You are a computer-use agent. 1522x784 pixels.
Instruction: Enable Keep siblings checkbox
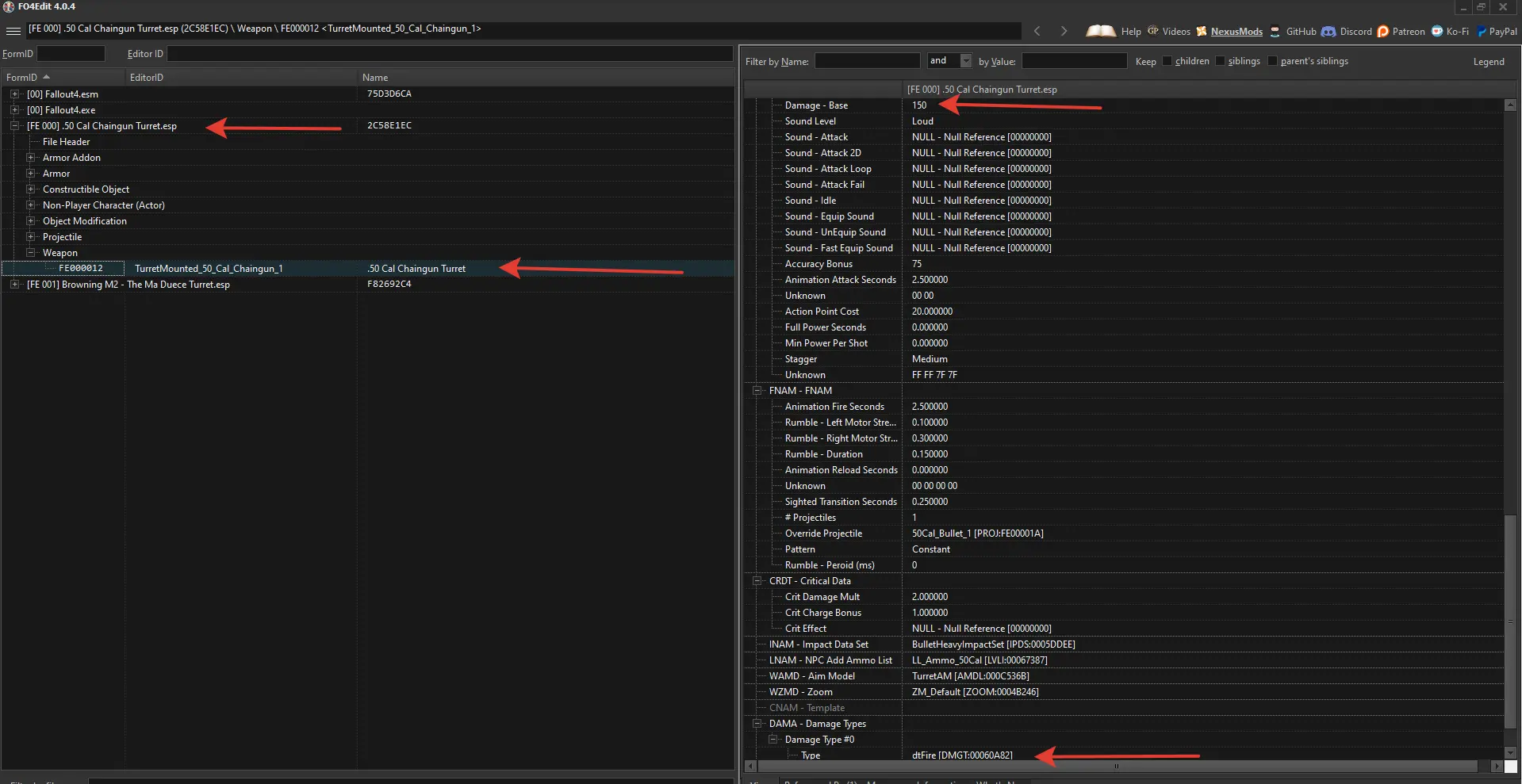pyautogui.click(x=1220, y=61)
